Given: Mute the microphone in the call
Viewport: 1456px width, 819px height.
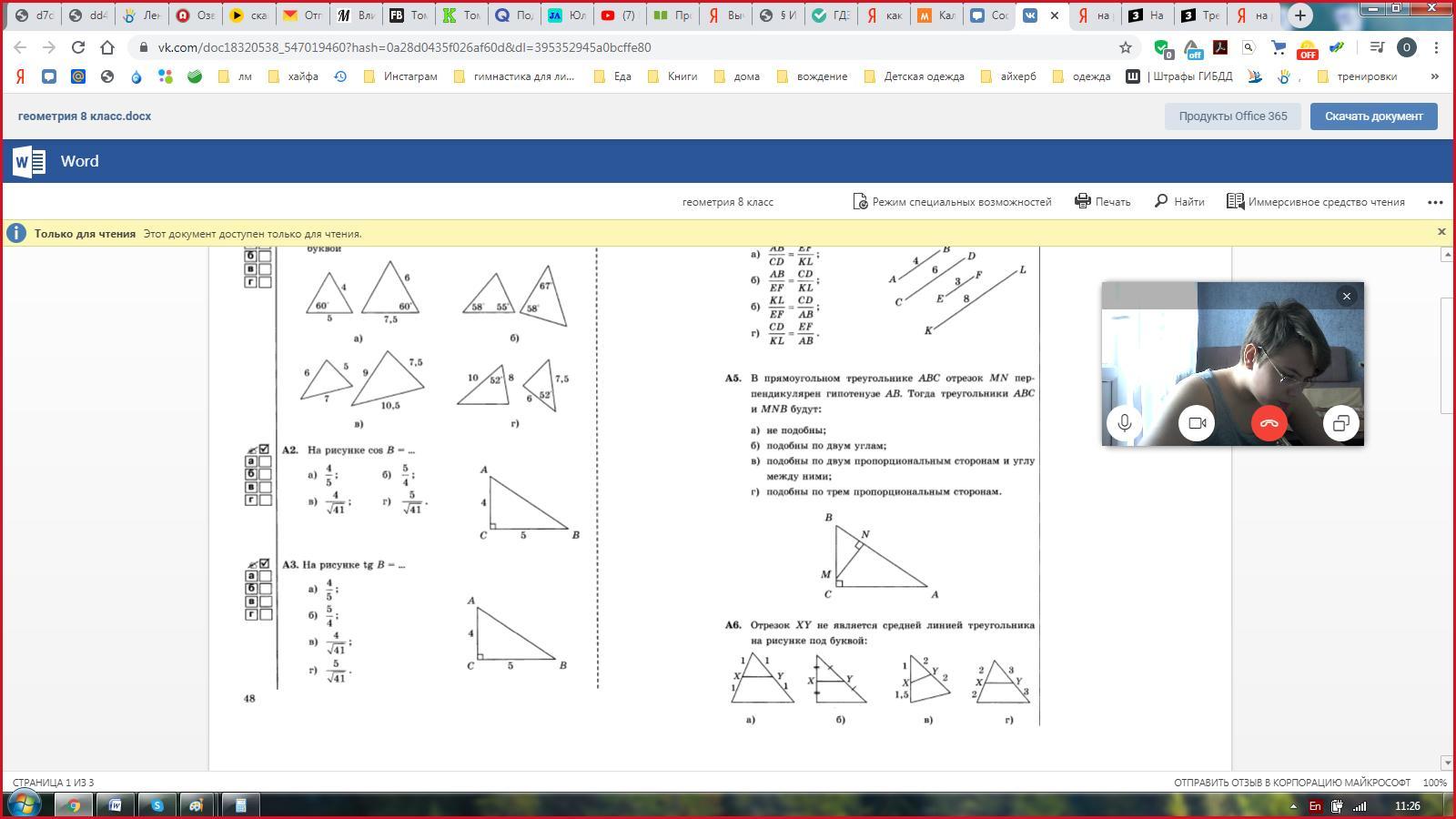Looking at the screenshot, I should coord(1125,423).
